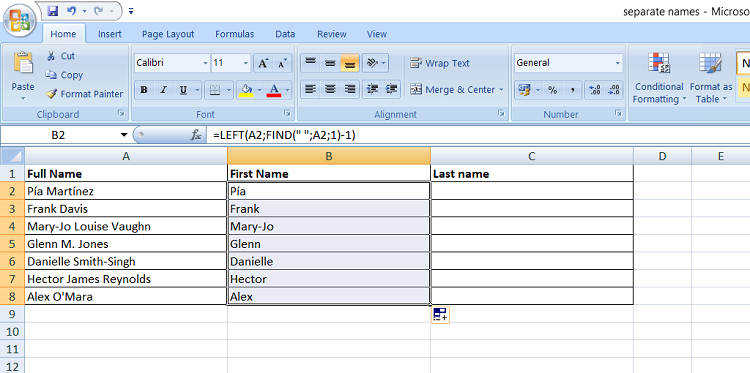
Task: Click the Name Box showing B2
Action: (58, 135)
